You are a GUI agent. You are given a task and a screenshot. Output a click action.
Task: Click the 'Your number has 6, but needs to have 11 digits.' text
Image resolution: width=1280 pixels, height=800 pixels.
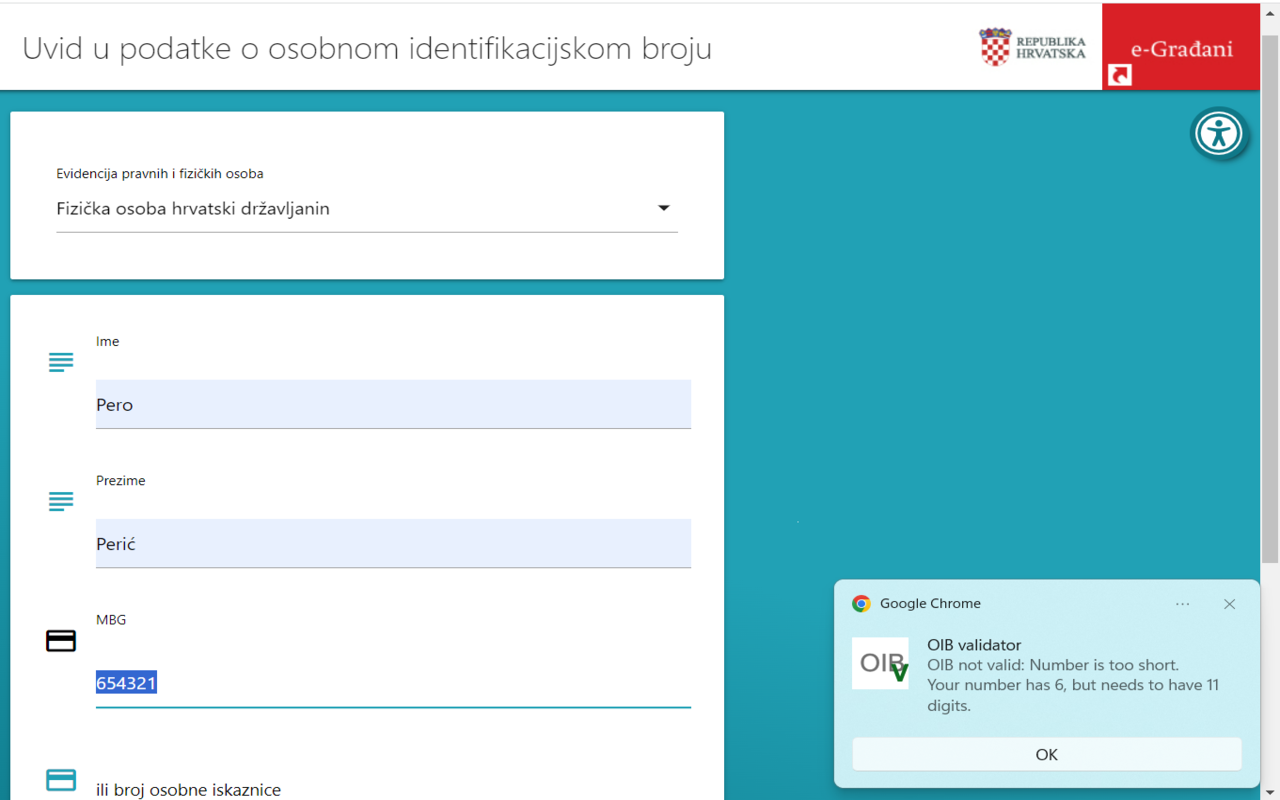coord(1073,695)
